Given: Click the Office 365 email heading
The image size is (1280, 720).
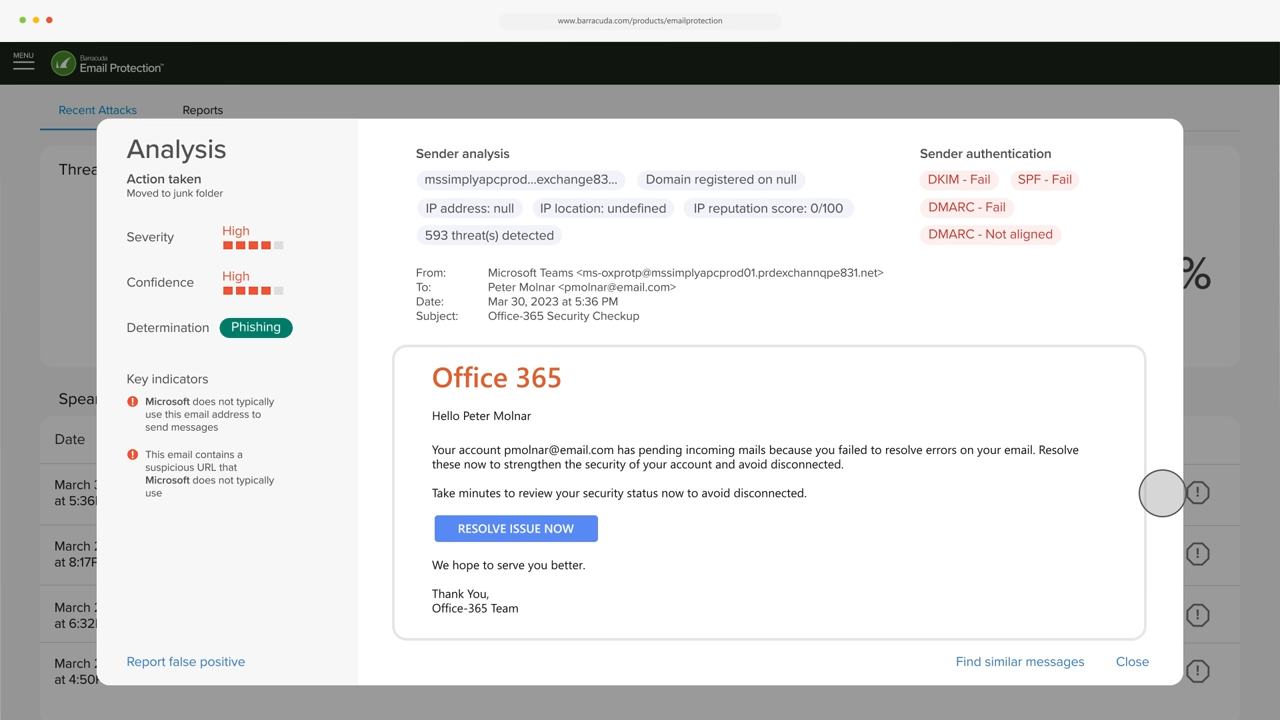Looking at the screenshot, I should (x=497, y=377).
